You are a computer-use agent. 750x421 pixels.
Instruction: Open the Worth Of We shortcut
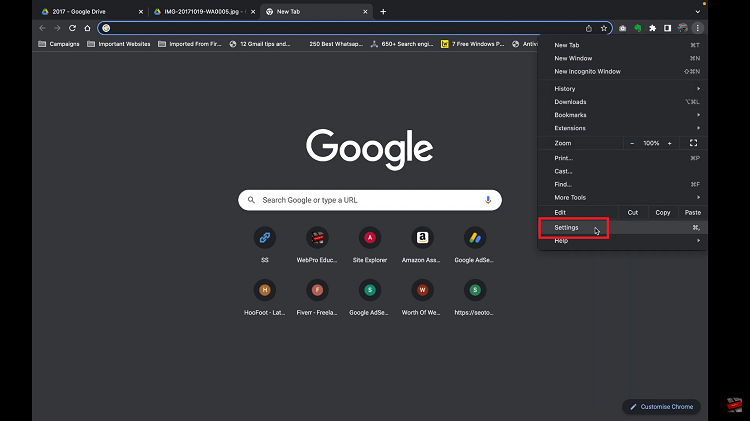click(x=422, y=298)
